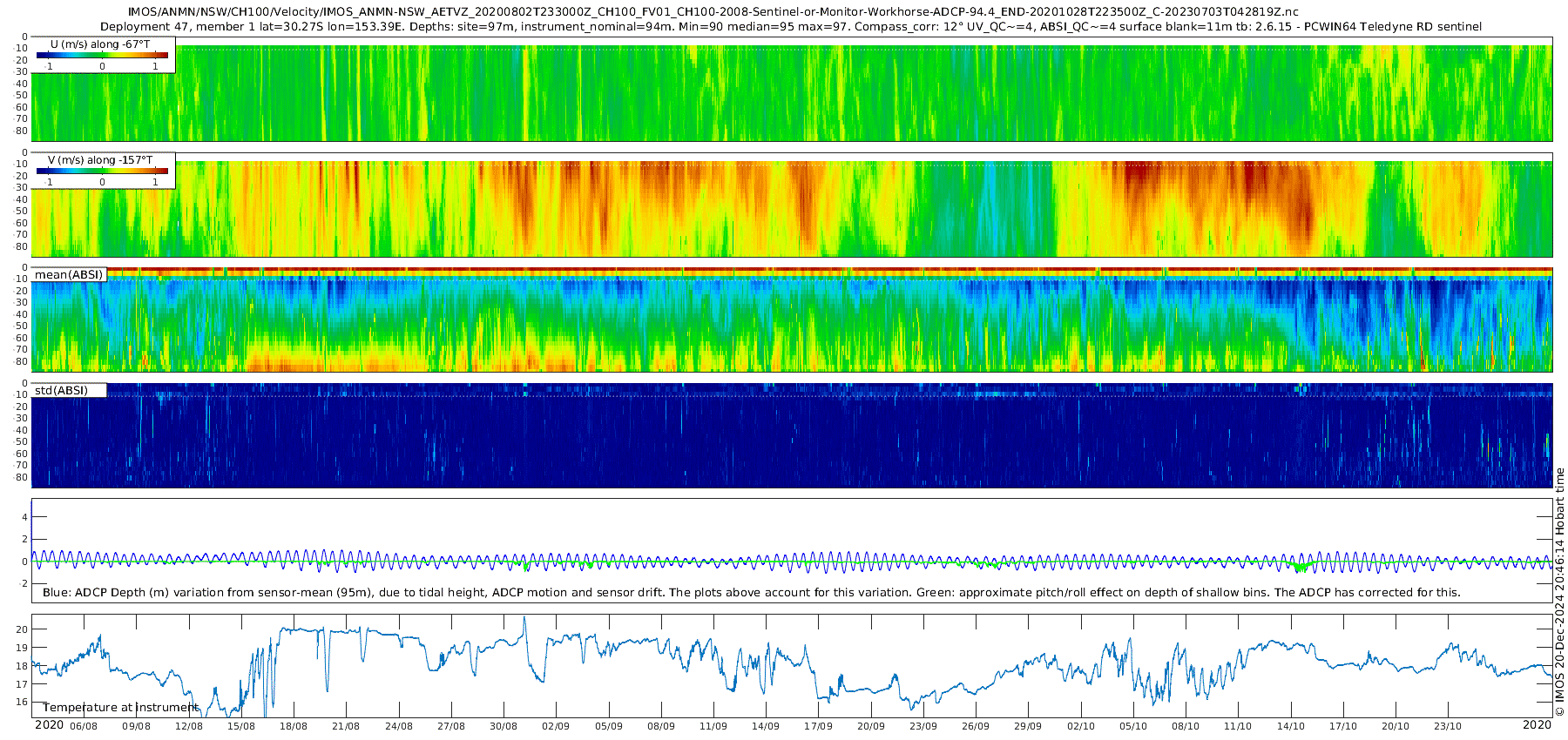Screen dimensions: 1568x740
Task: Select the 15/08 date tick label
Action: 241,726
